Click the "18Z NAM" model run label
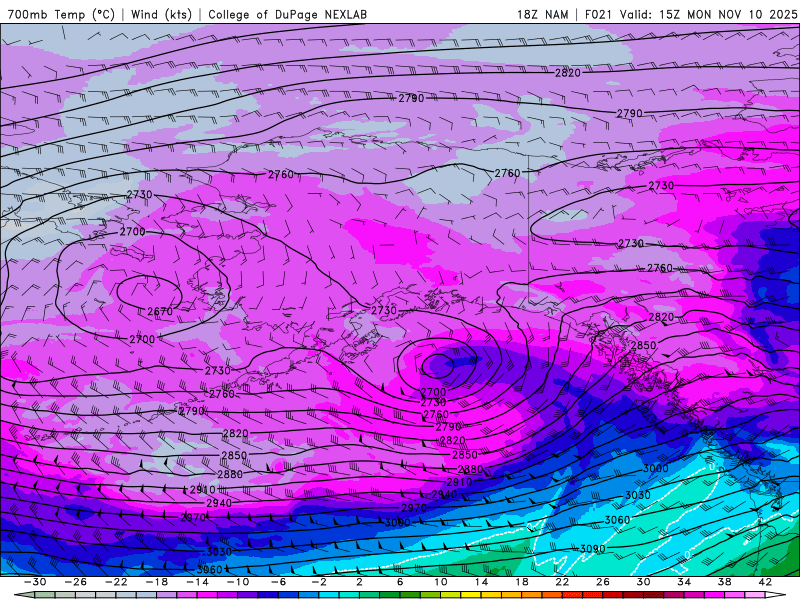 (542, 14)
